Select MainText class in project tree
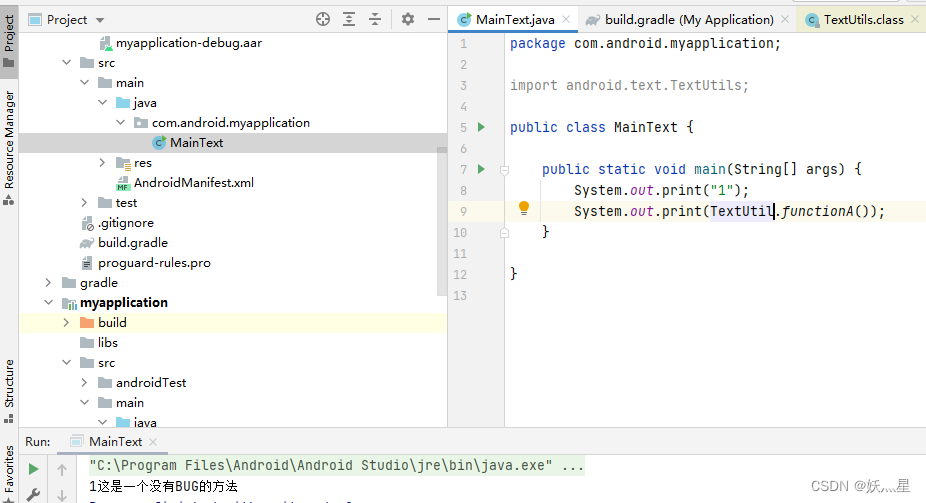 (196, 143)
